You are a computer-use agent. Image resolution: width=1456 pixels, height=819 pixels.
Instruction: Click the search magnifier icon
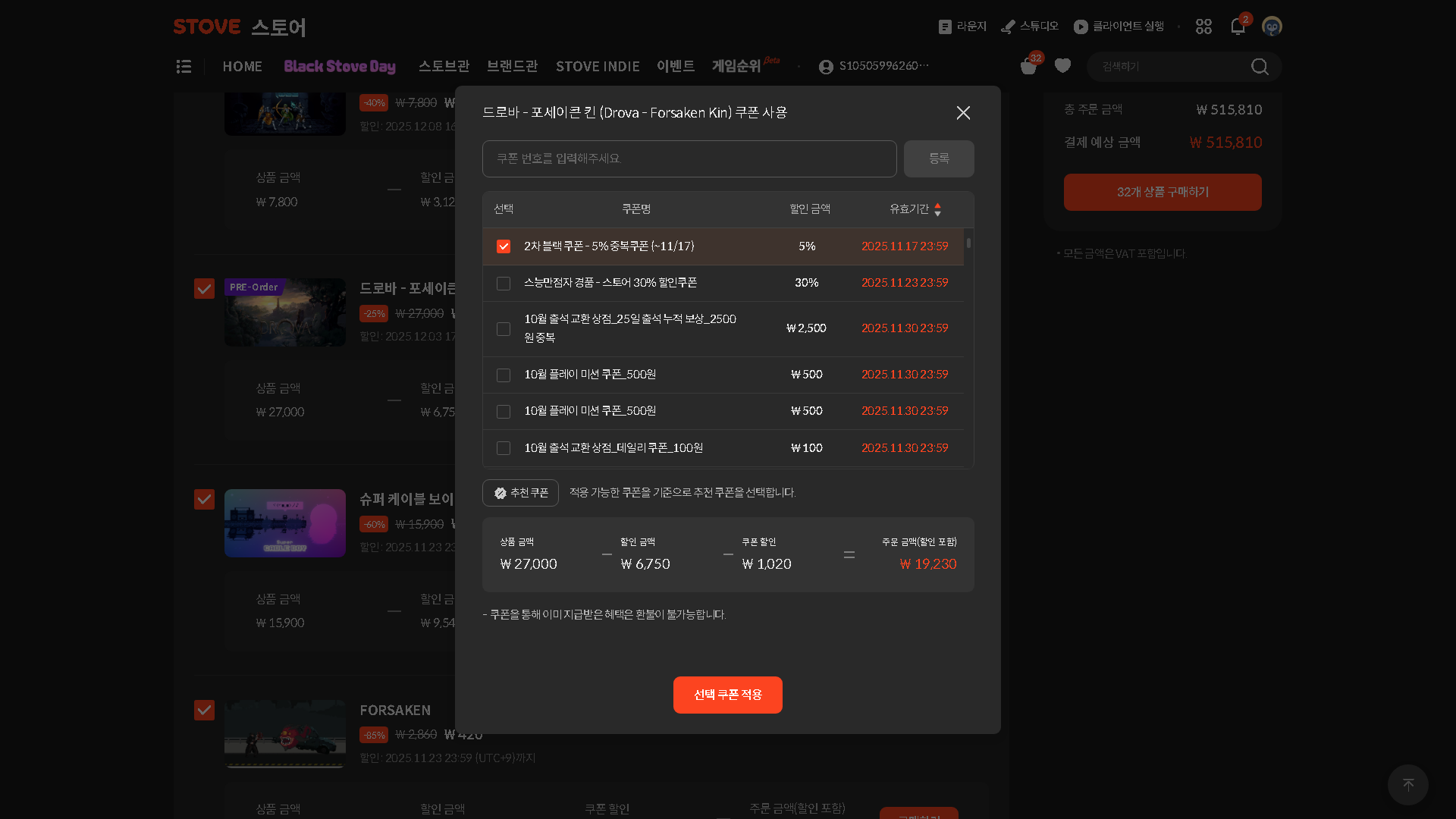pos(1260,67)
